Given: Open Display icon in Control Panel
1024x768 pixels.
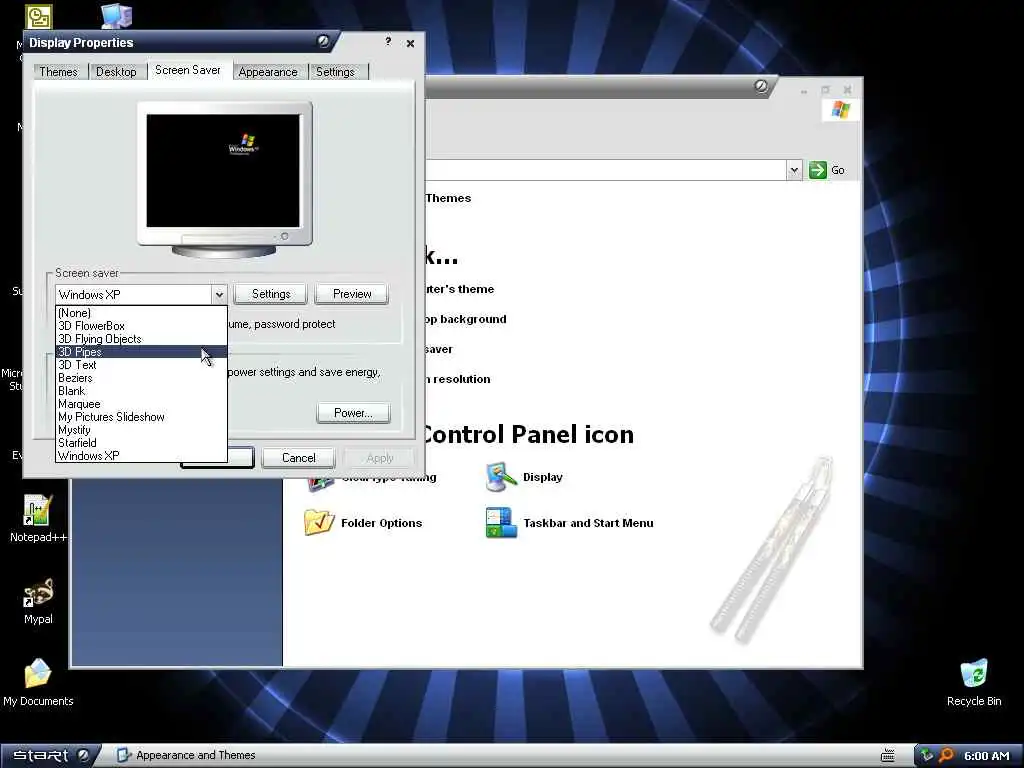Looking at the screenshot, I should pos(524,477).
